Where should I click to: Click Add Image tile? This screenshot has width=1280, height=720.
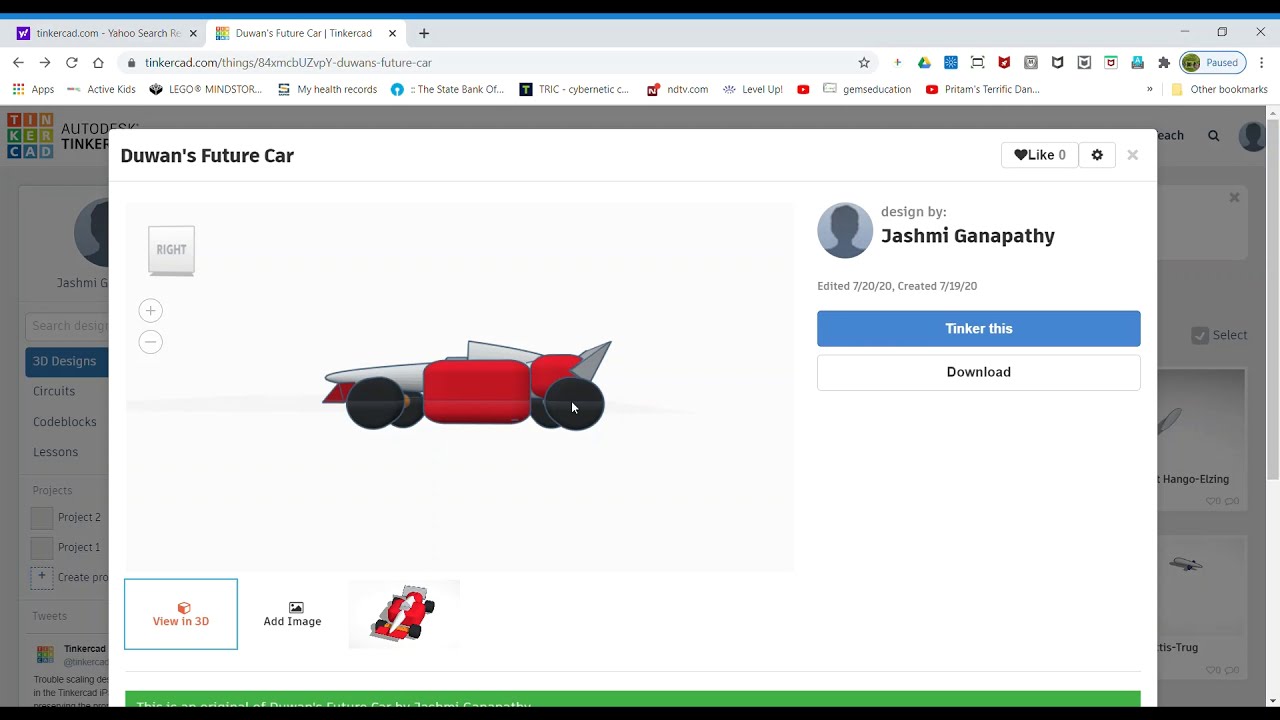point(292,614)
